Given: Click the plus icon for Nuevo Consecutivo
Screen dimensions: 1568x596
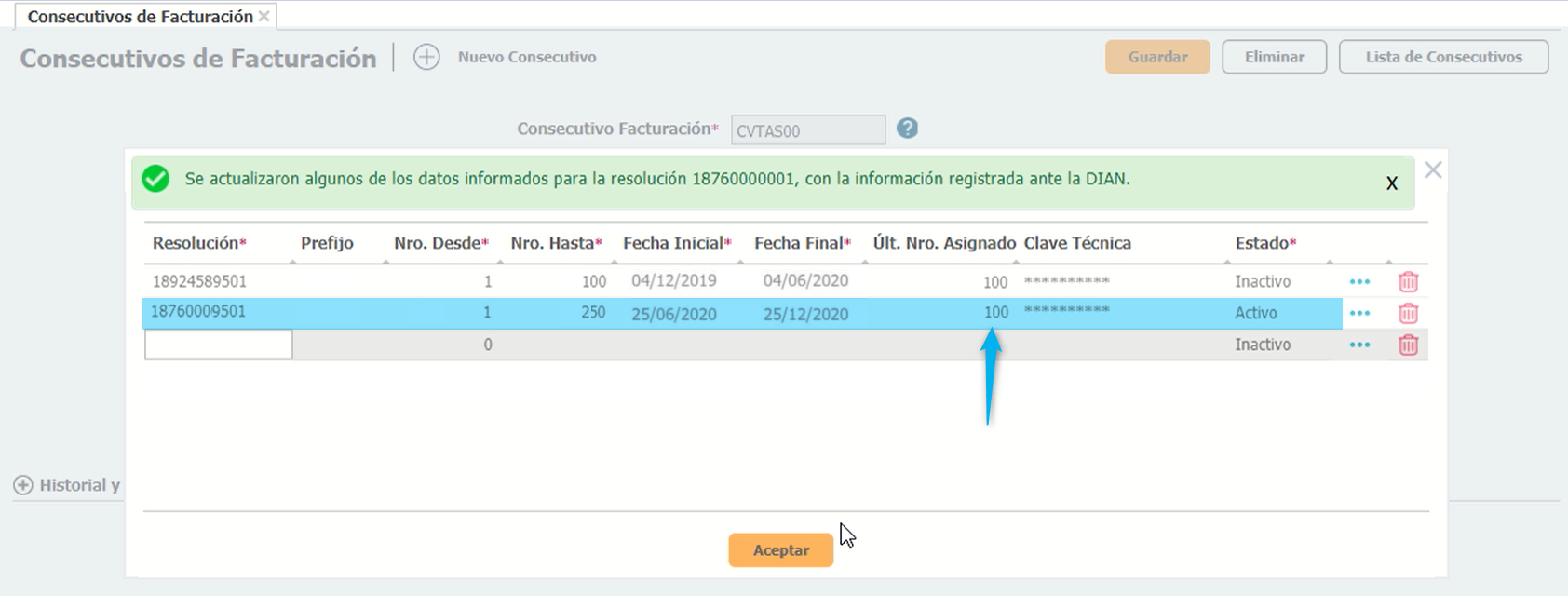Looking at the screenshot, I should pos(426,57).
